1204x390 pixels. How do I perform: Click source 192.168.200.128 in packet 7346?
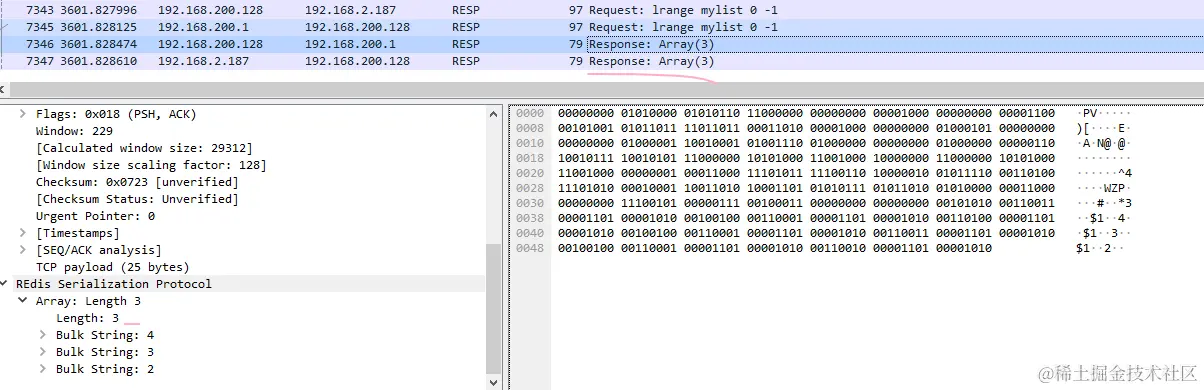click(210, 44)
